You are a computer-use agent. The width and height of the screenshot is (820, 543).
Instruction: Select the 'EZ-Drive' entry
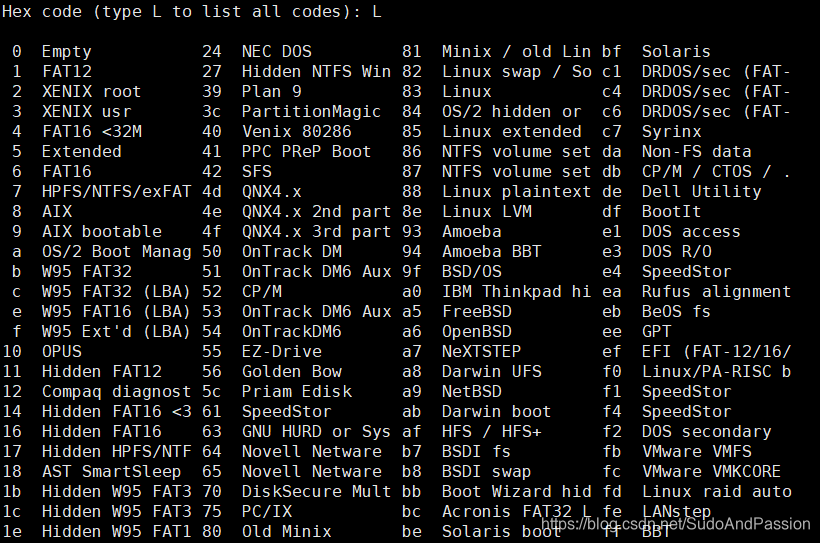pos(282,352)
